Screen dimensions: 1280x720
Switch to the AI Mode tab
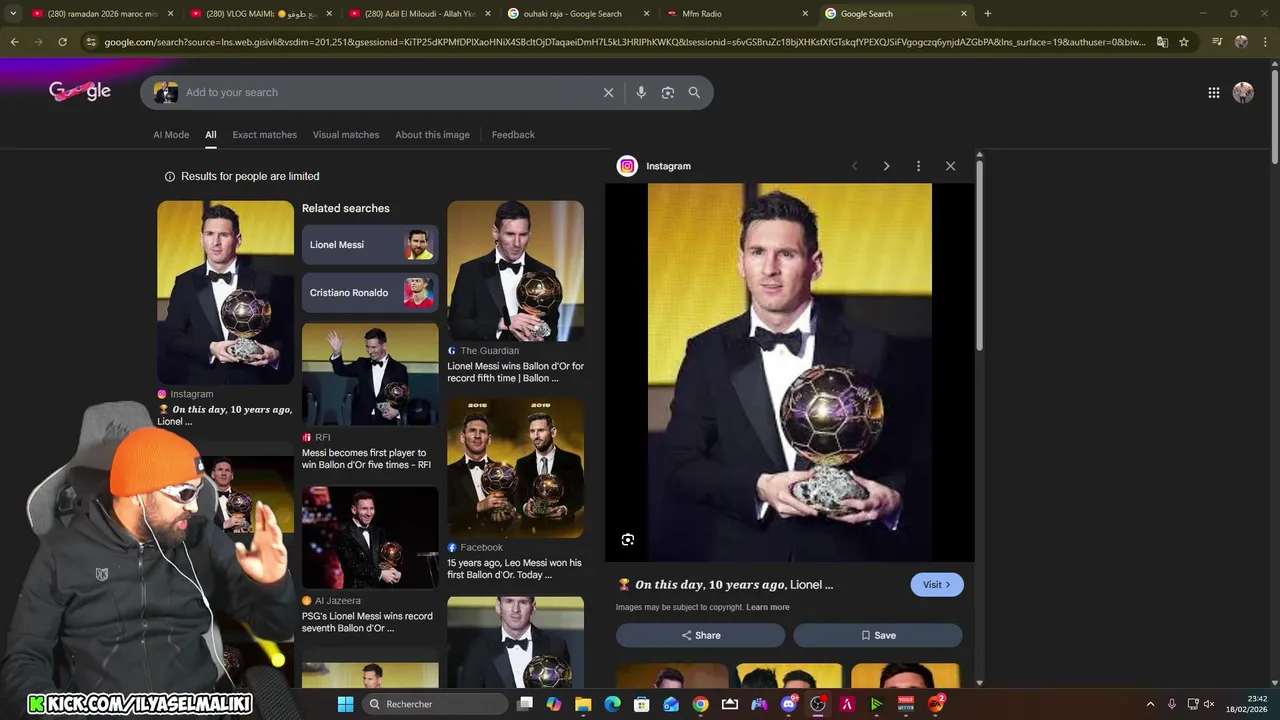pyautogui.click(x=171, y=135)
